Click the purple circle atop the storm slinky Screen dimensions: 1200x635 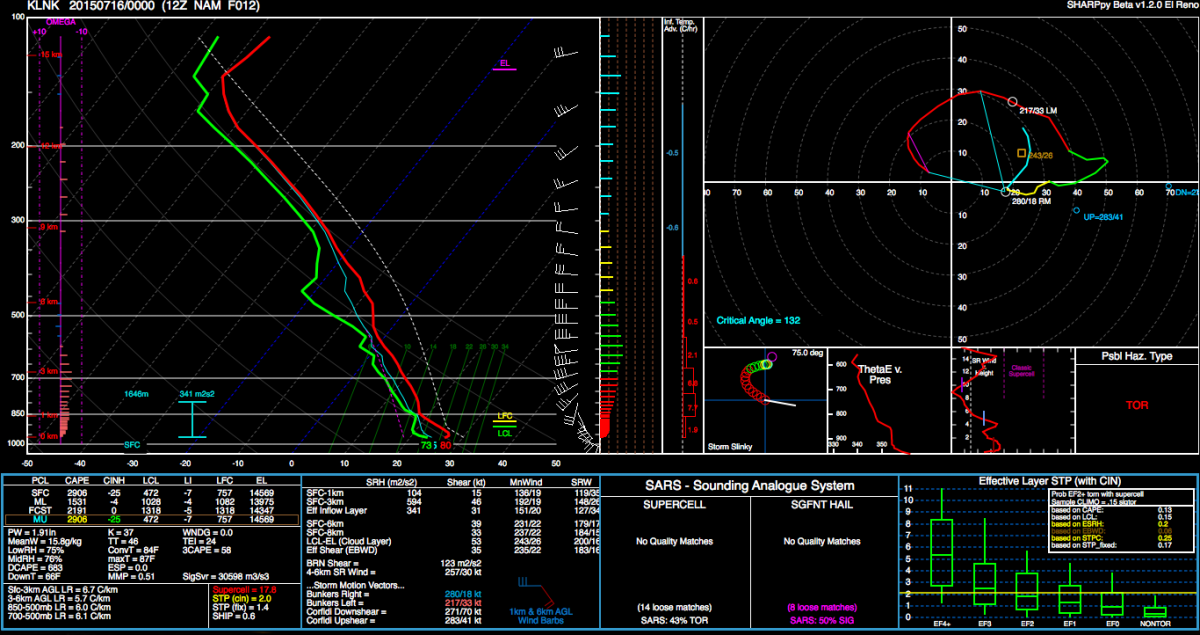pos(771,355)
